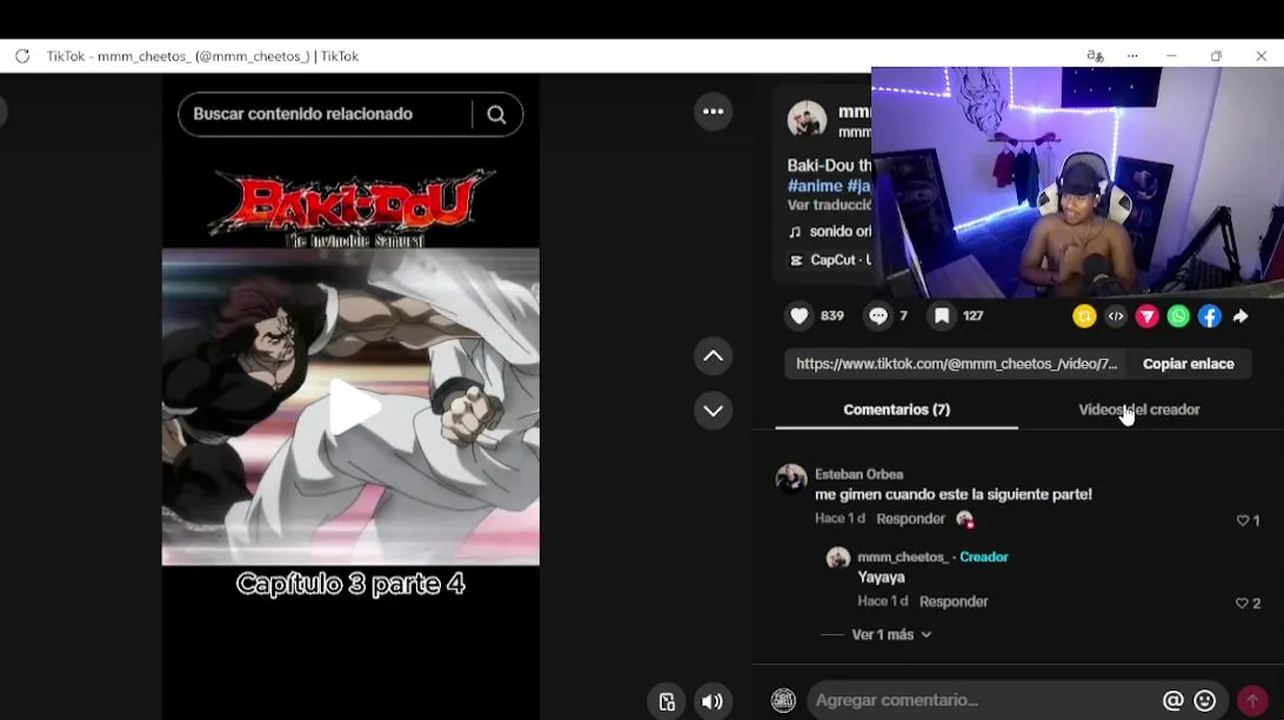Viewport: 1284px width, 720px height.
Task: Click mmm_cheetos_ avatar in reply
Action: point(838,558)
